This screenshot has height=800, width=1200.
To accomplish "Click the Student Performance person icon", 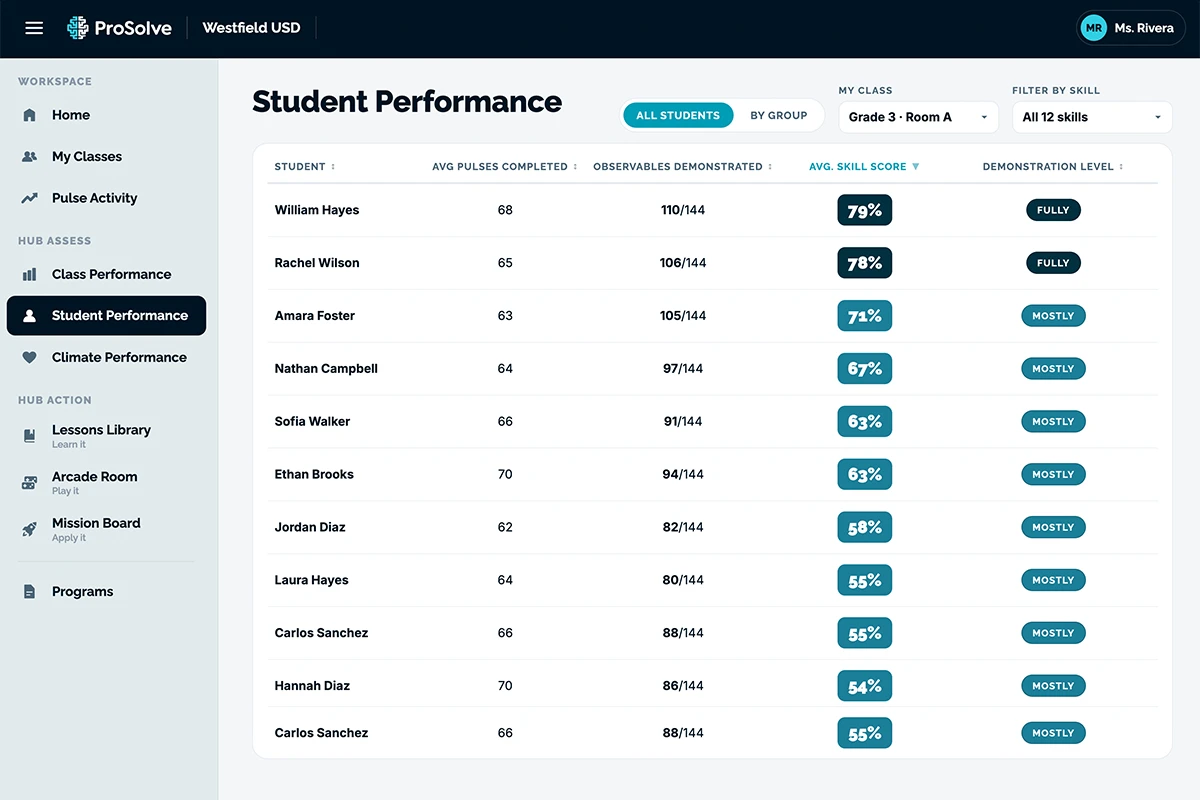I will pyautogui.click(x=30, y=315).
